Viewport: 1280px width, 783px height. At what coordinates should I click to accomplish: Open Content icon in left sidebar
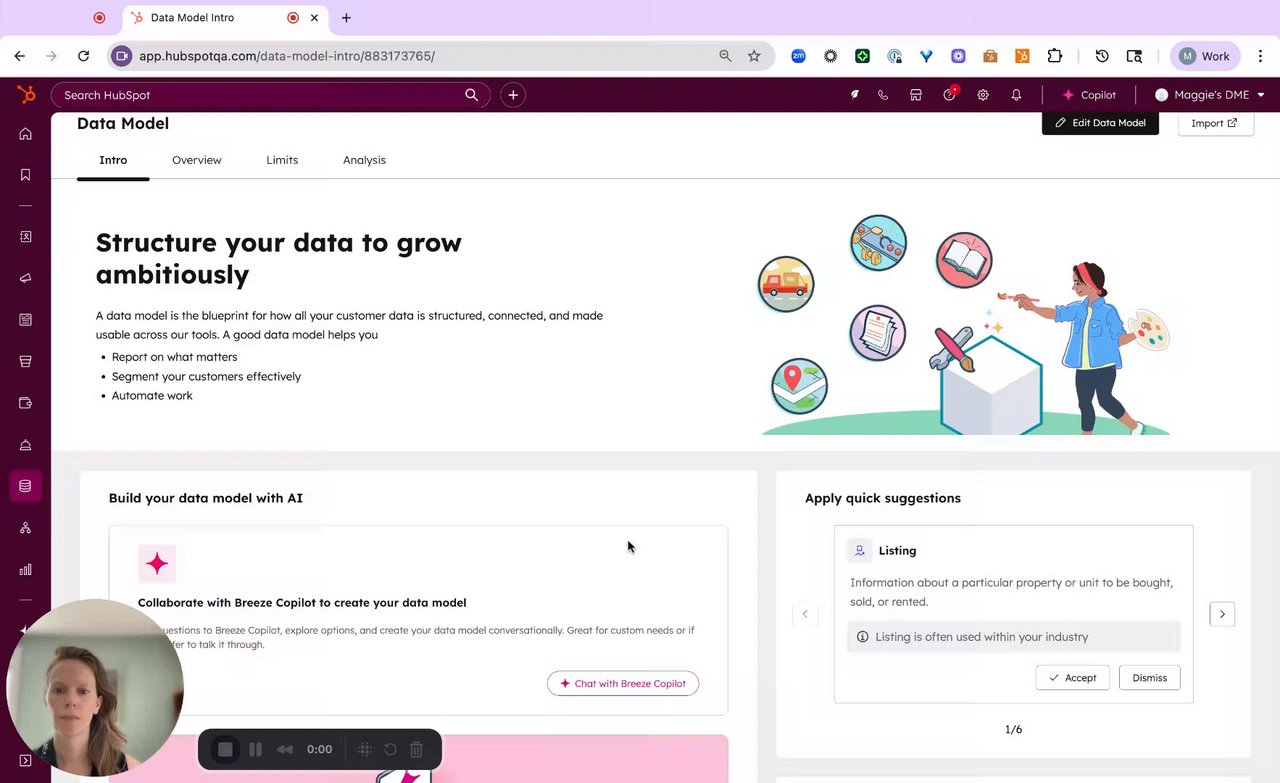pyautogui.click(x=26, y=320)
